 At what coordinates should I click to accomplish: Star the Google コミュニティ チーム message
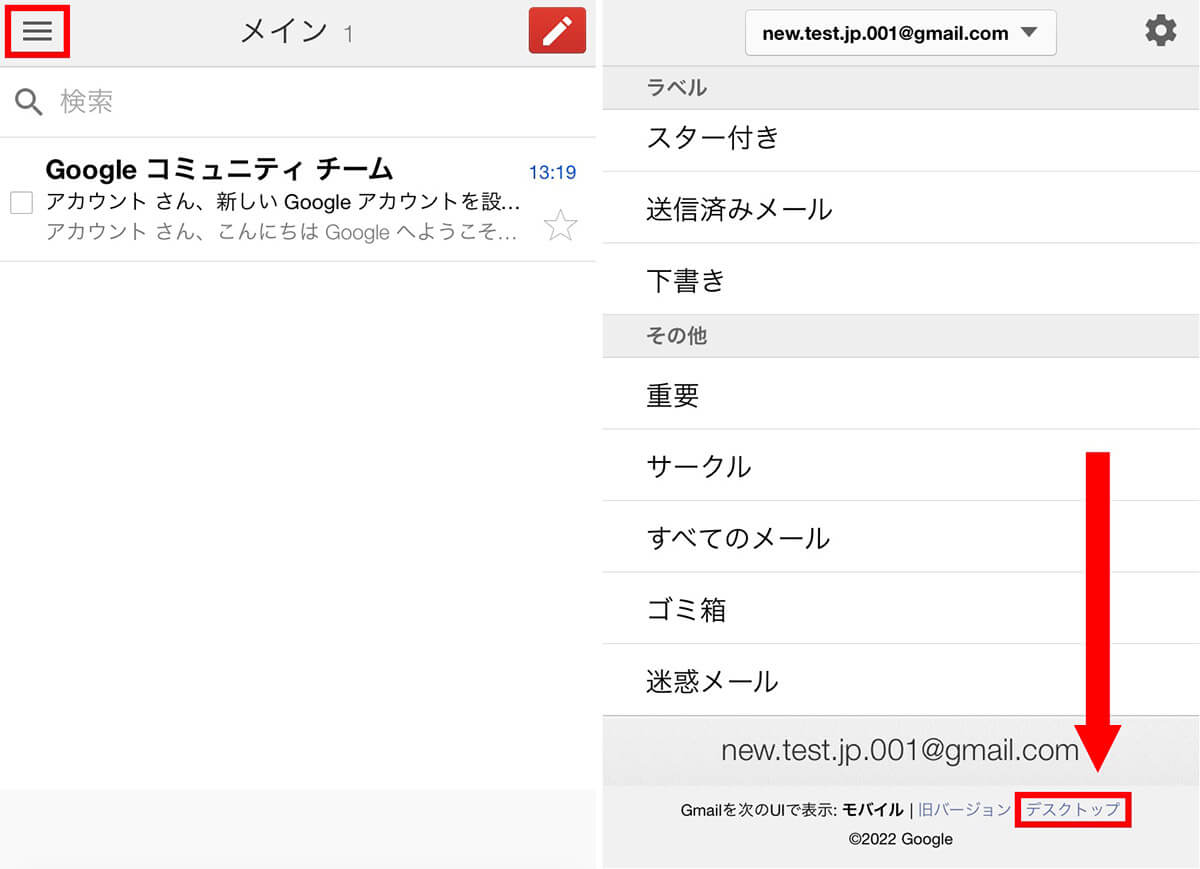click(560, 225)
